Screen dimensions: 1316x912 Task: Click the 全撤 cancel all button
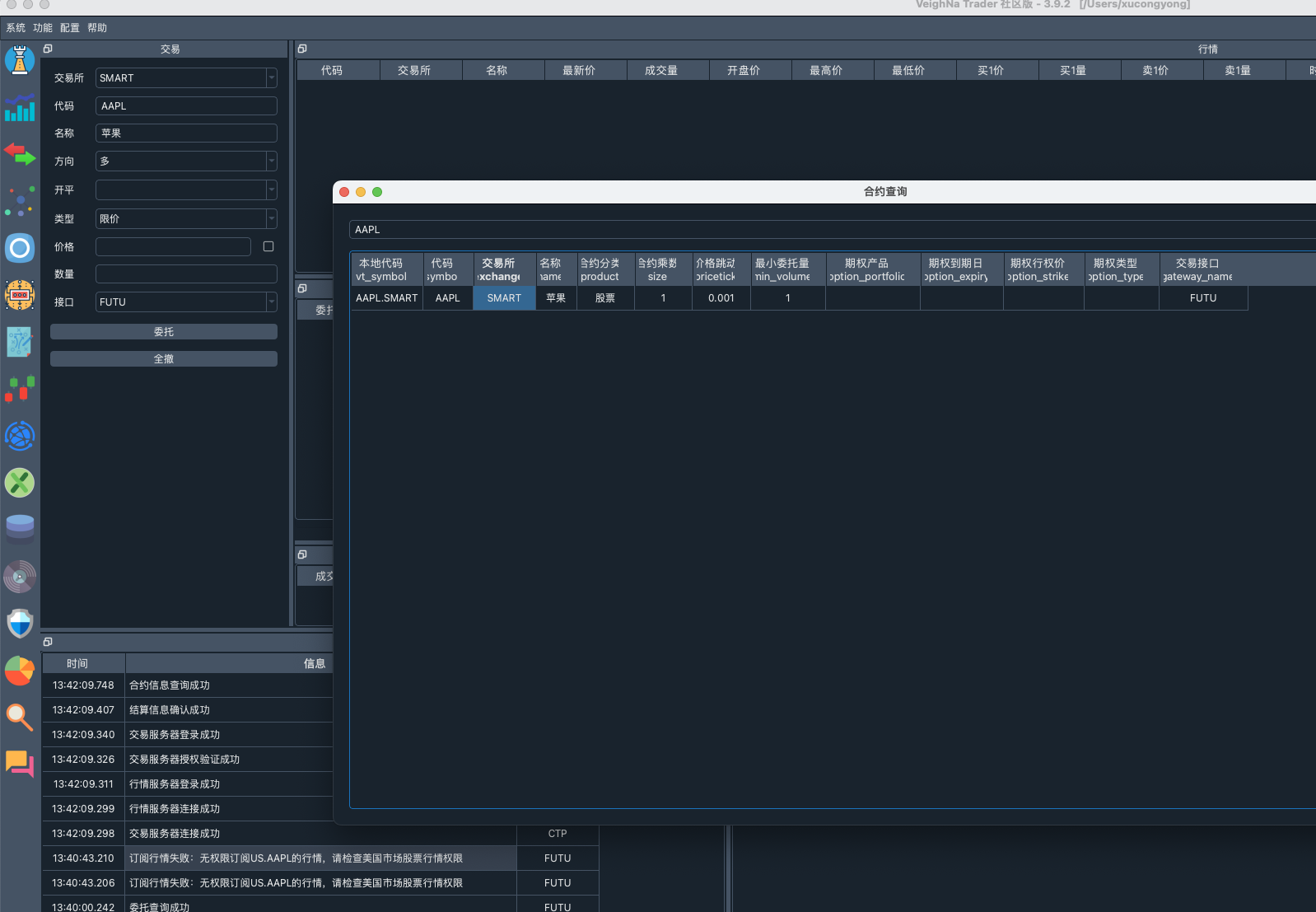164,358
